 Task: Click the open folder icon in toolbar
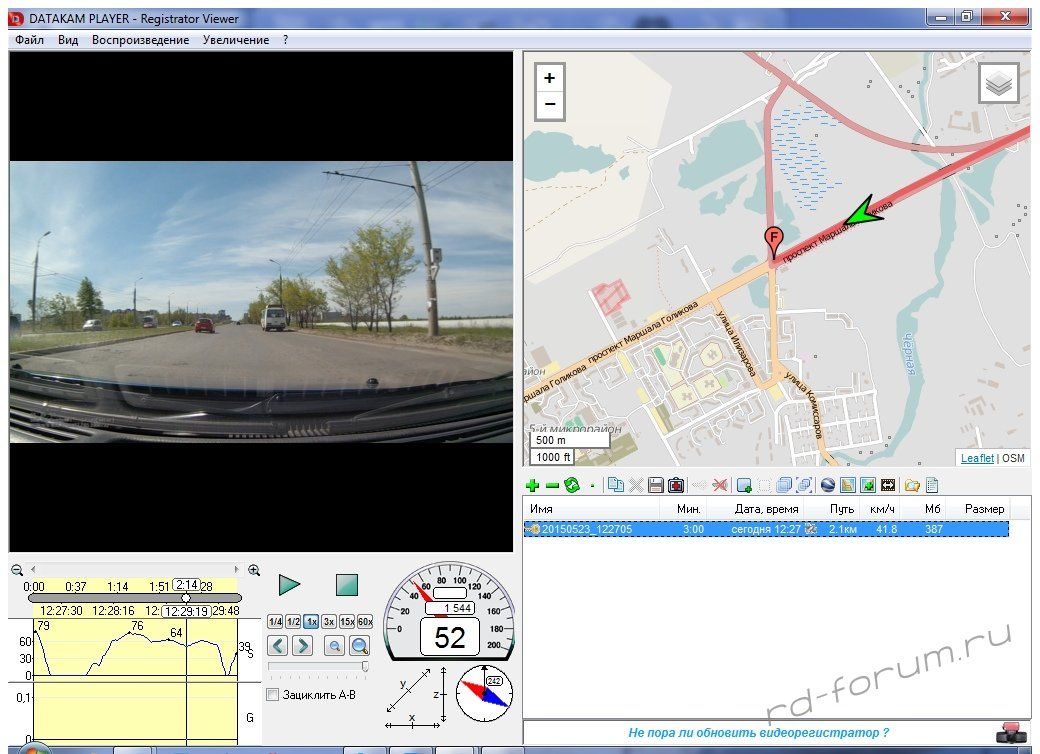pyautogui.click(x=911, y=486)
